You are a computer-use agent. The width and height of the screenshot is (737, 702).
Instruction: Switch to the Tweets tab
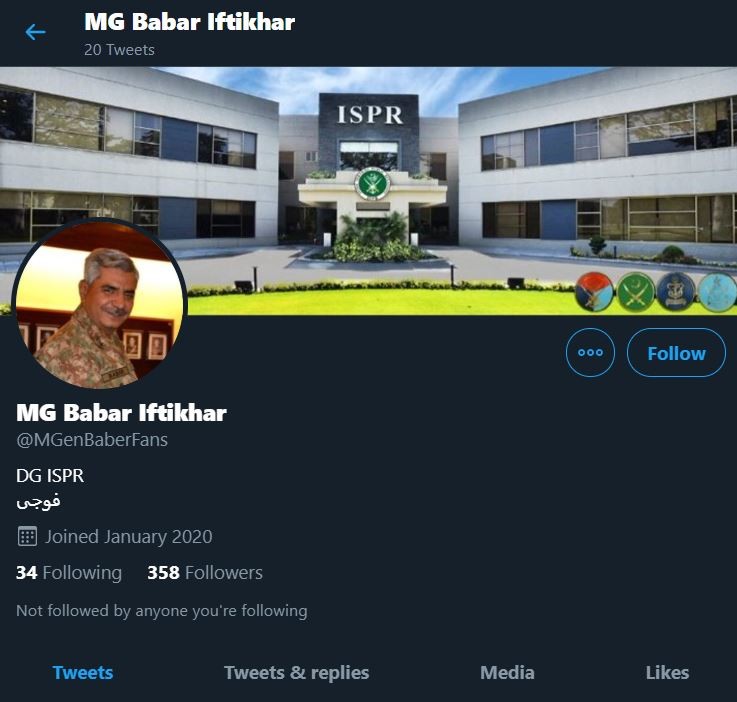[83, 672]
